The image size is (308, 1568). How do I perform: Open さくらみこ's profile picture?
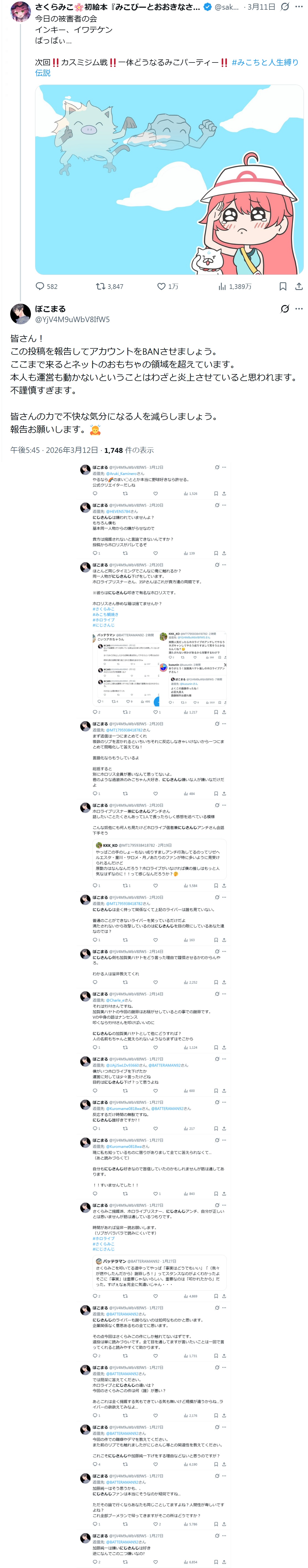(x=21, y=10)
